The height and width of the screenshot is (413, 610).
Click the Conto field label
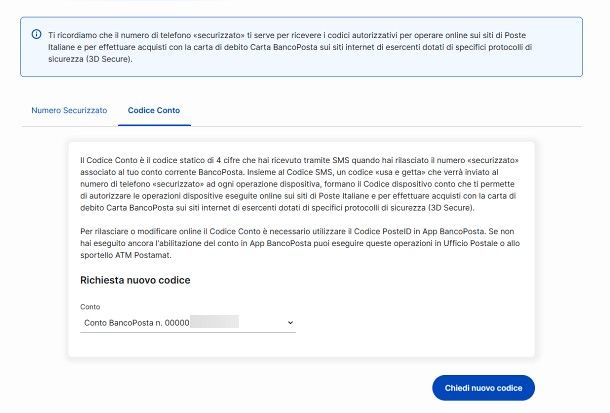tap(90, 306)
